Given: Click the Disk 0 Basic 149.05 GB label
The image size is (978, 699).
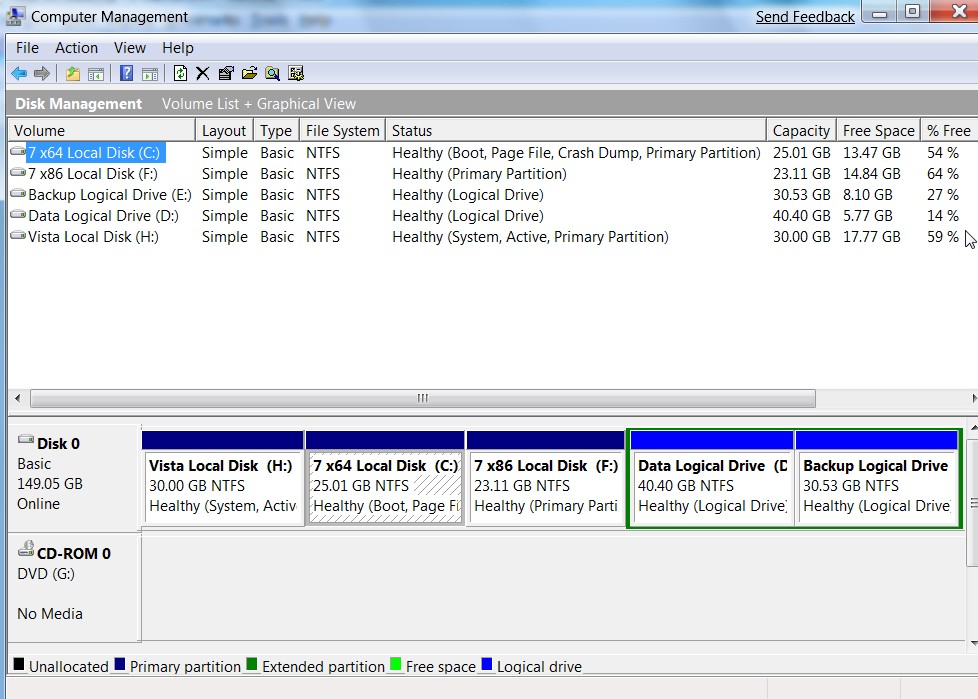Looking at the screenshot, I should tap(74, 478).
